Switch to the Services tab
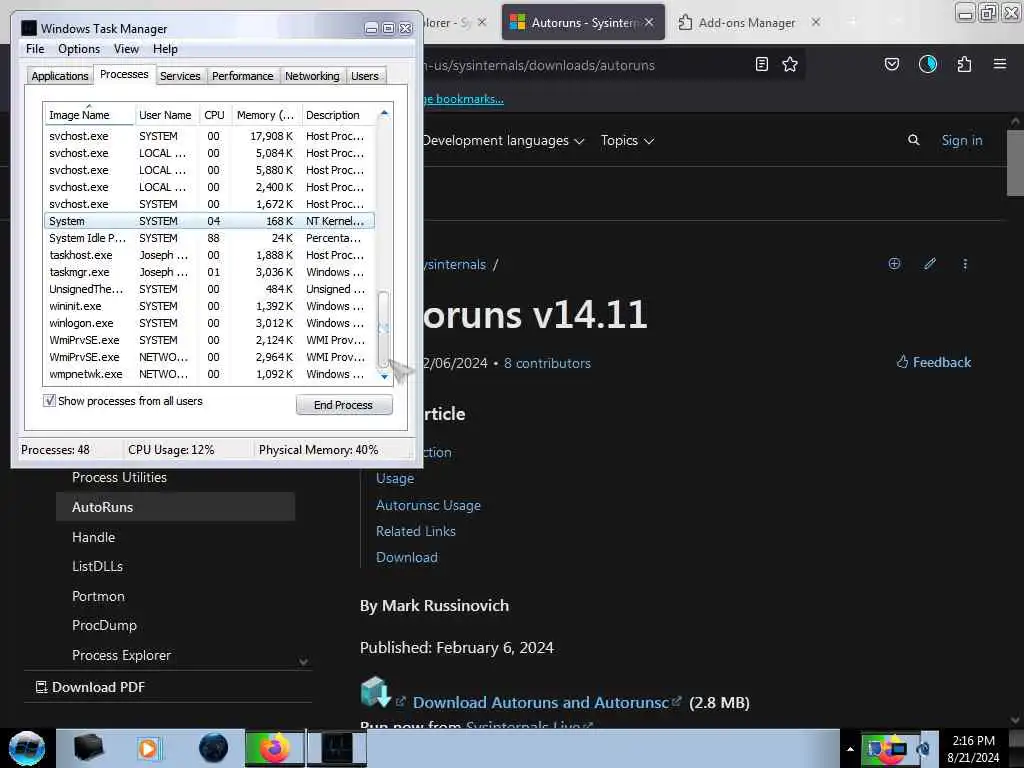The image size is (1024, 768). click(x=180, y=76)
